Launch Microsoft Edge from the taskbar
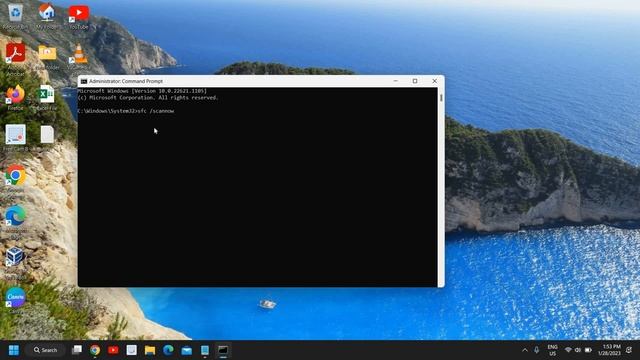Screen dimensions: 640x360 pyautogui.click(x=168, y=350)
